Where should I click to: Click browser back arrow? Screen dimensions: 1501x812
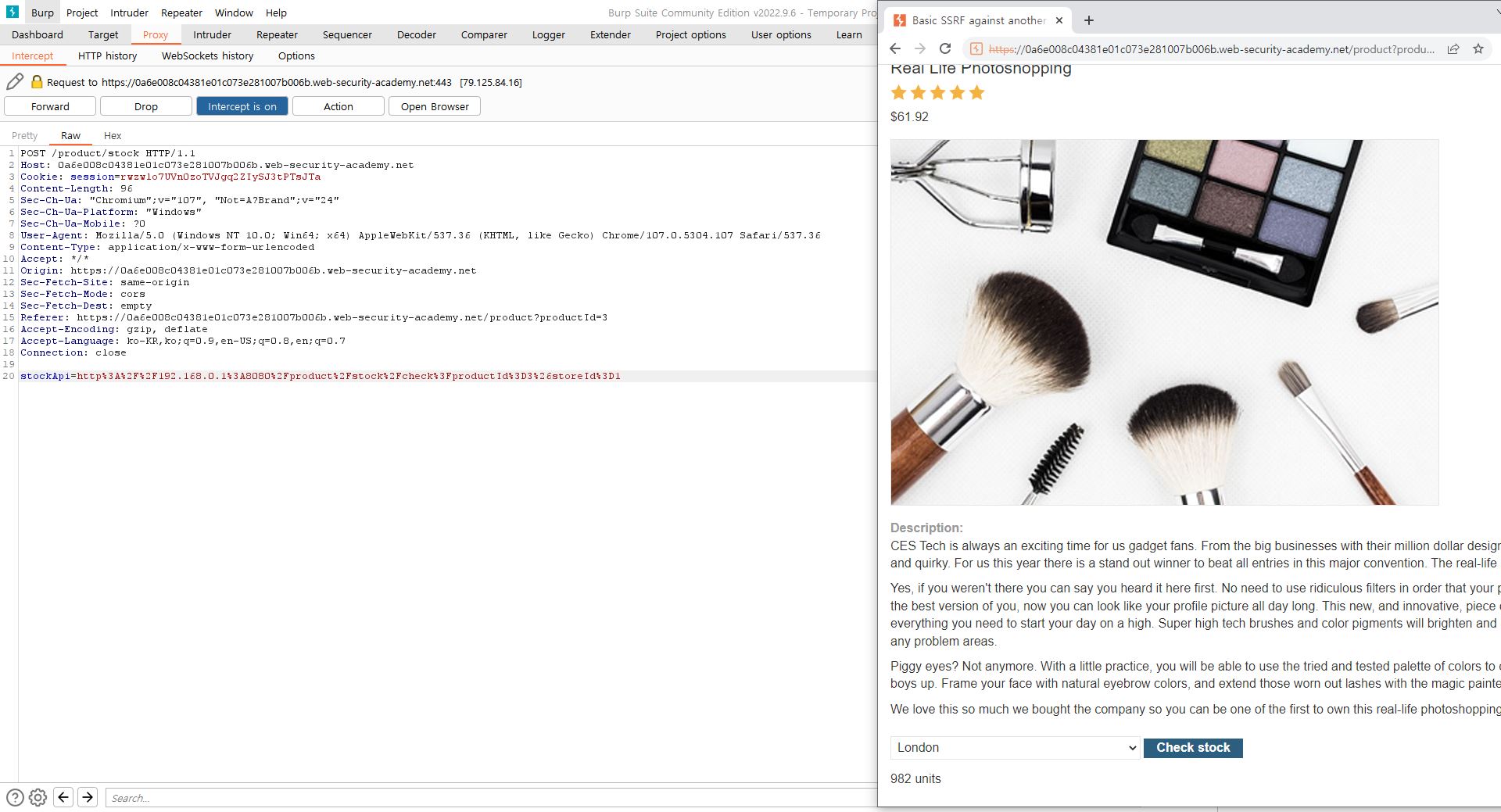[895, 48]
